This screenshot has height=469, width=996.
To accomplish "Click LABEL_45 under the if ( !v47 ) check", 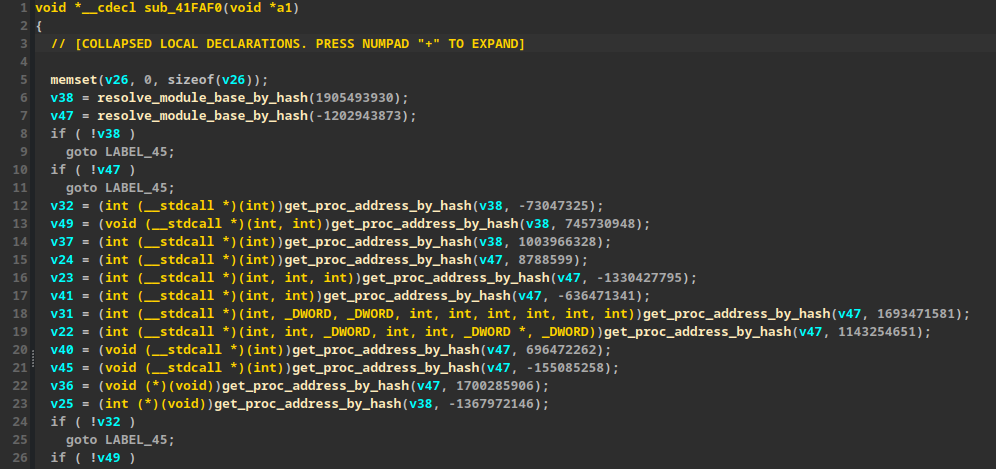I will point(136,188).
